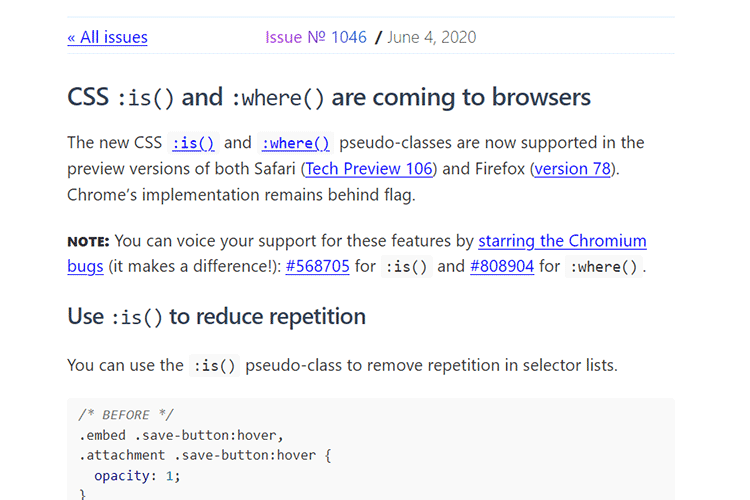
Task: Click the Issue № 1046 label
Action: click(317, 37)
